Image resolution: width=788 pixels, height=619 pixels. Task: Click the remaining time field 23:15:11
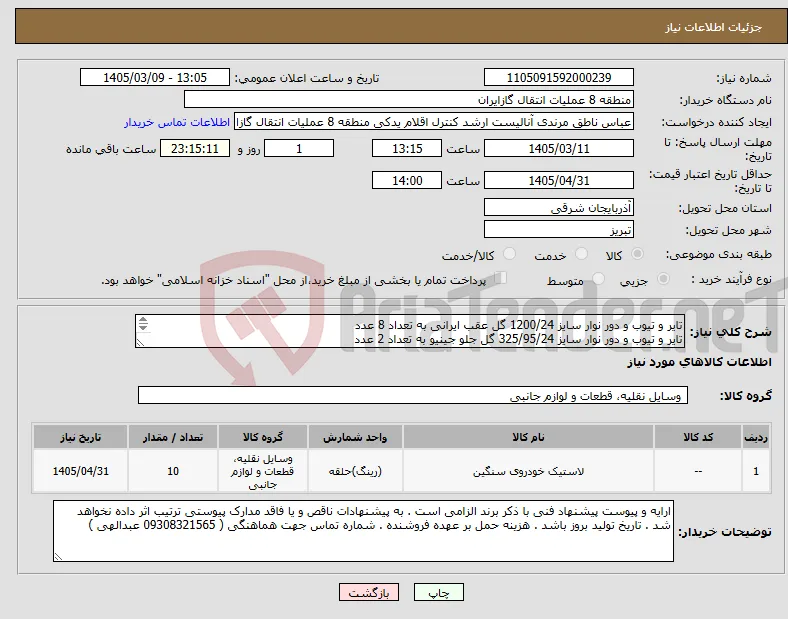(195, 149)
